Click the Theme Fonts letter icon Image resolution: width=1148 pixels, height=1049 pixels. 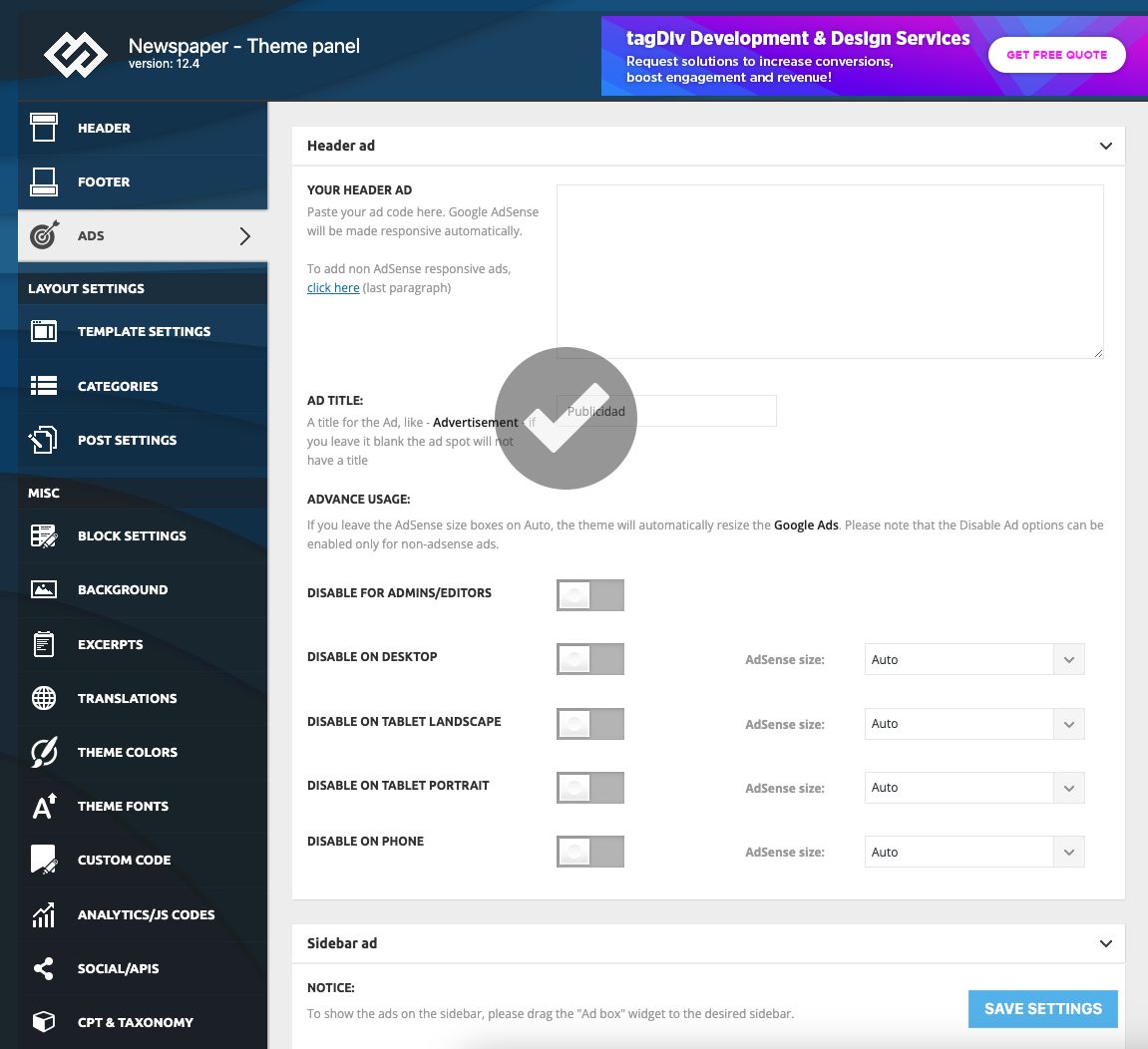pyautogui.click(x=44, y=806)
